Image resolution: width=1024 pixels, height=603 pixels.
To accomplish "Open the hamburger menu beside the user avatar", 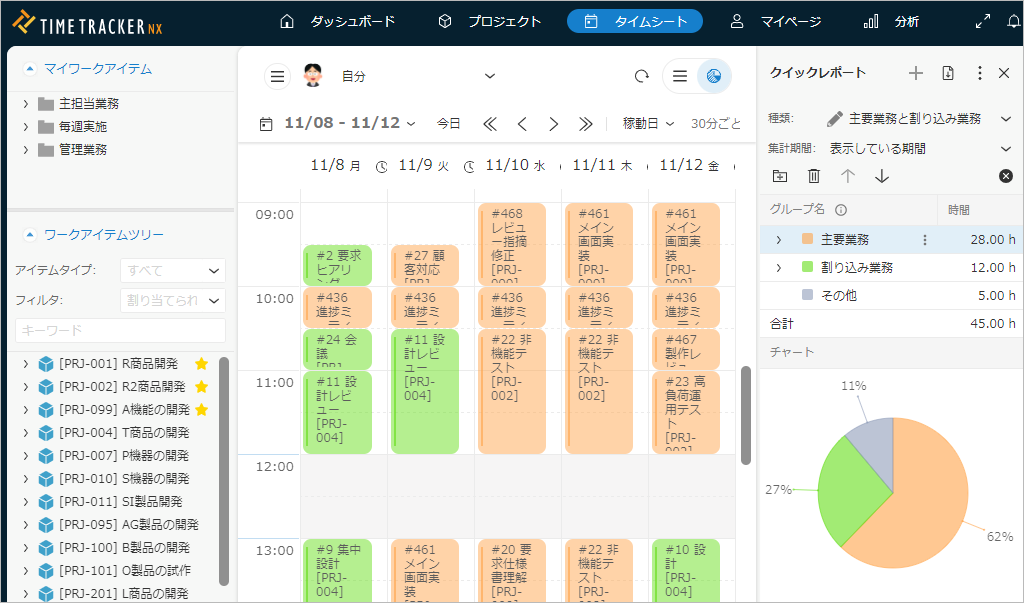I will [x=278, y=76].
